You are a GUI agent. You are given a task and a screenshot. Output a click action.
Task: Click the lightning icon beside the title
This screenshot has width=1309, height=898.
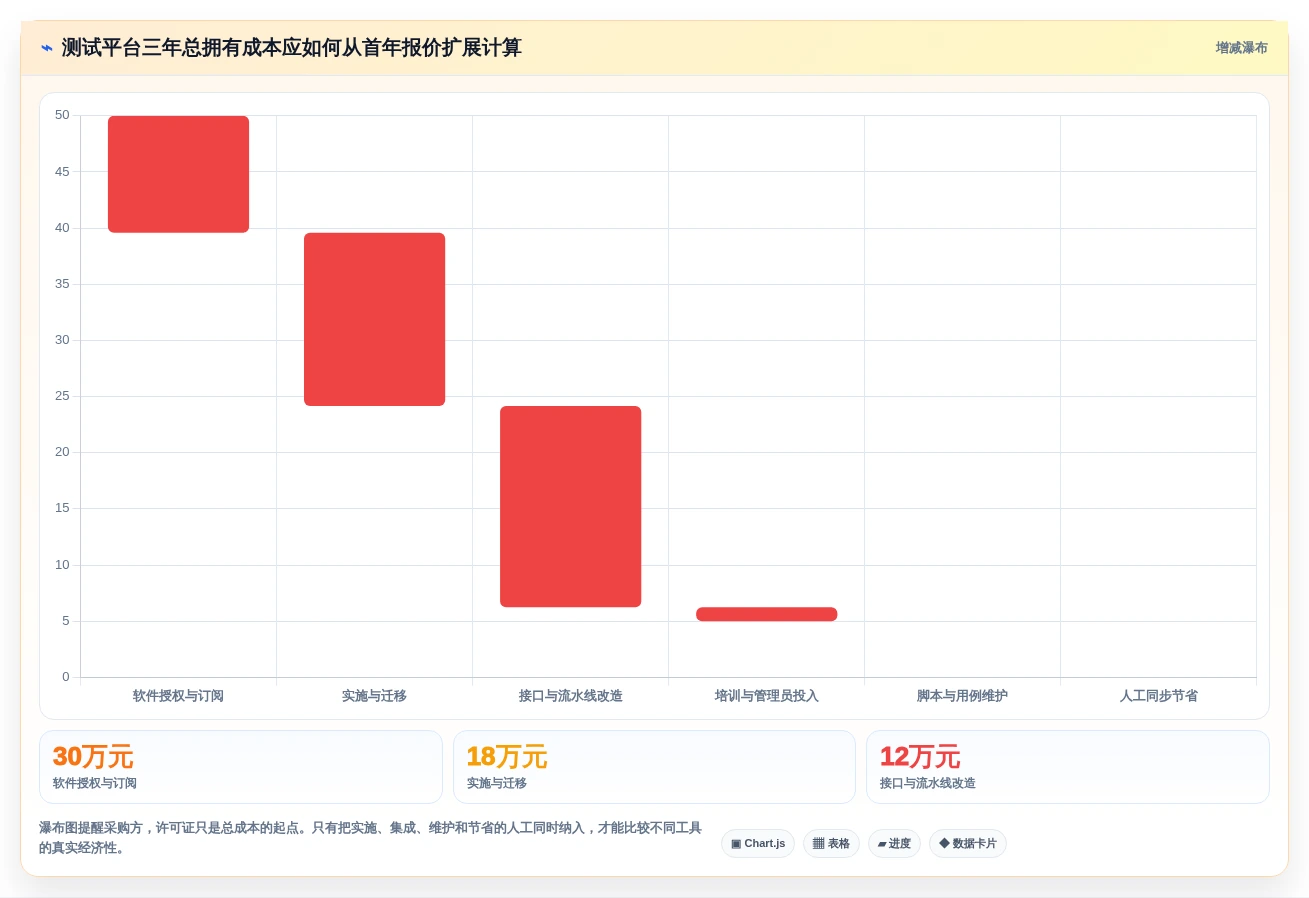[x=47, y=48]
